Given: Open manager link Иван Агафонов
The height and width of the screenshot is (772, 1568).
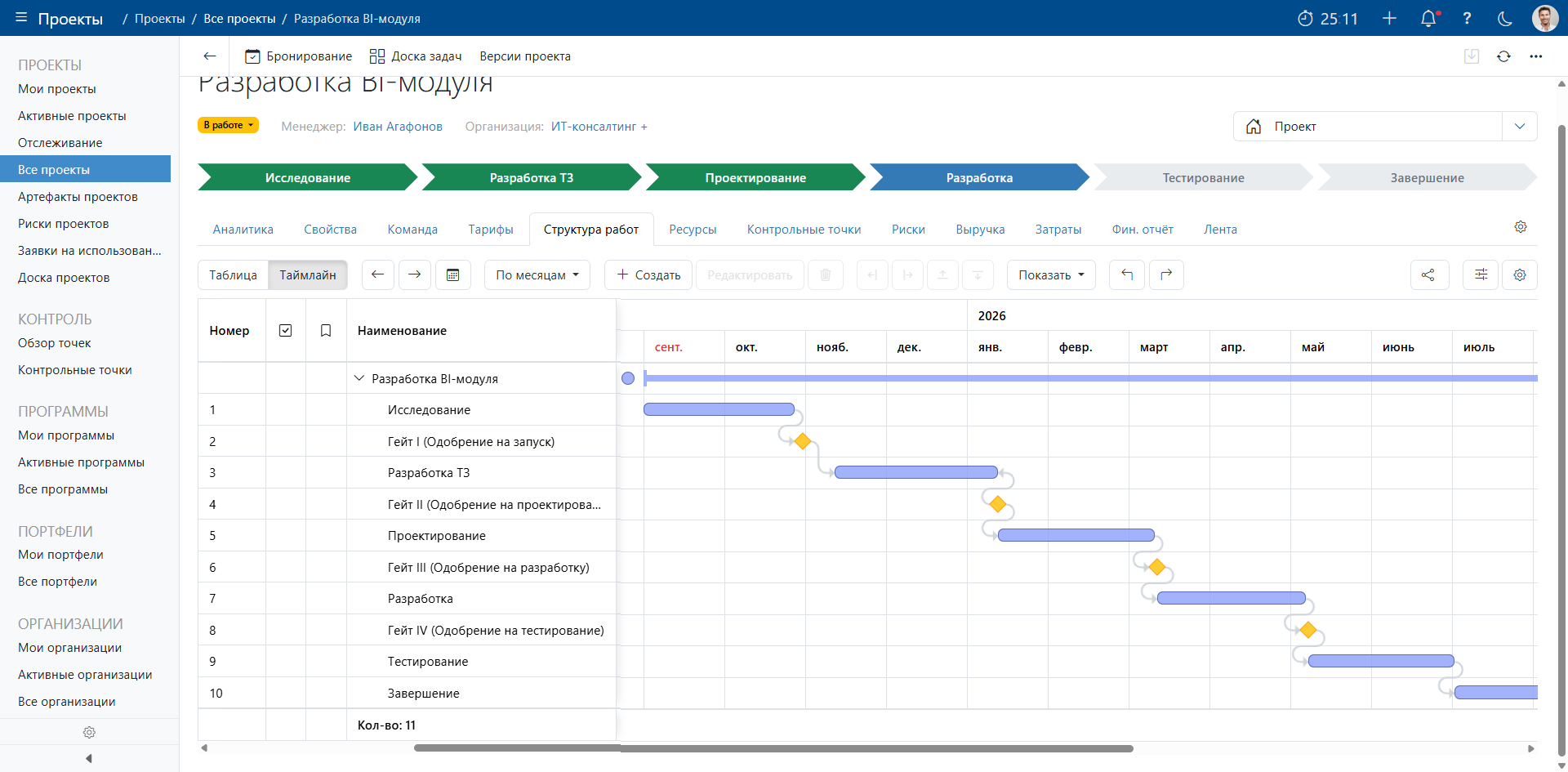Looking at the screenshot, I should tap(398, 127).
